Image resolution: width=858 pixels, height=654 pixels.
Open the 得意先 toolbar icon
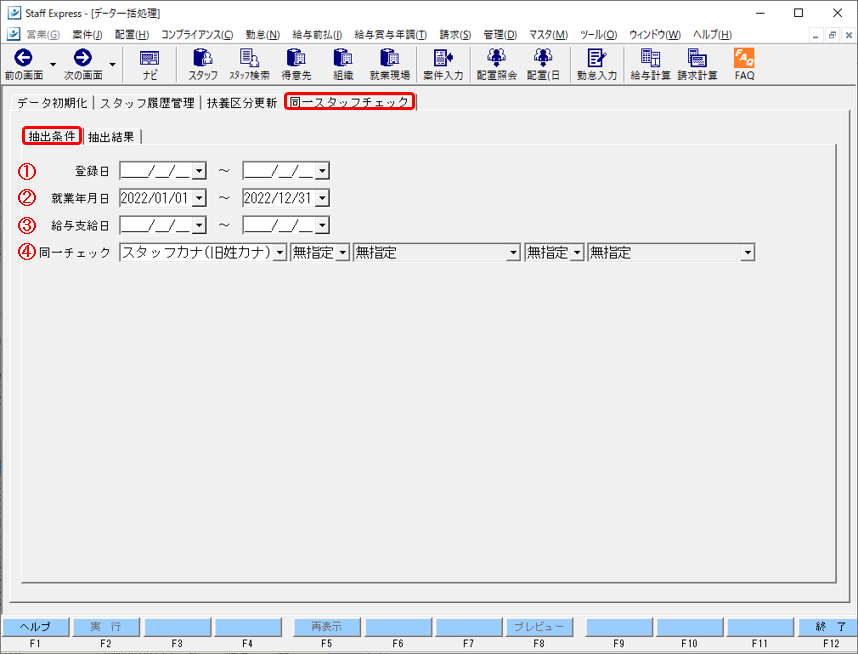(x=296, y=58)
